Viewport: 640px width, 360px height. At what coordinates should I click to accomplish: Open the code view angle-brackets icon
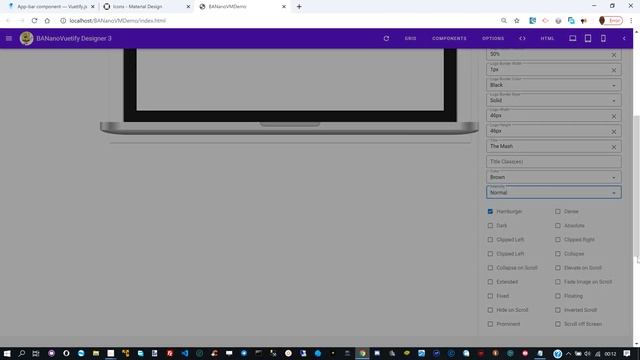(522, 38)
